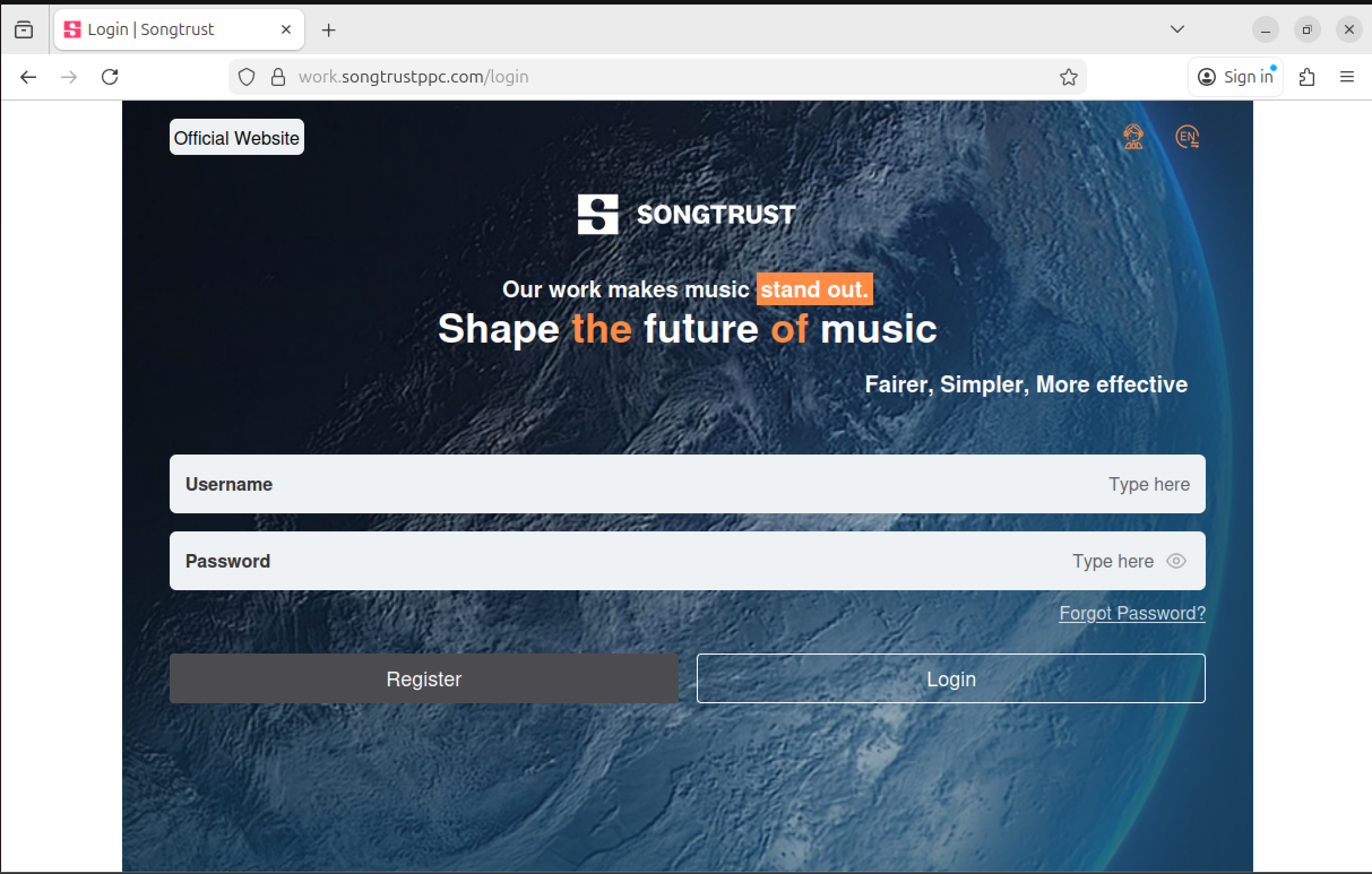Screen dimensions: 1372x874
Task: Select the Login | Songtrust tab
Action: pyautogui.click(x=179, y=29)
